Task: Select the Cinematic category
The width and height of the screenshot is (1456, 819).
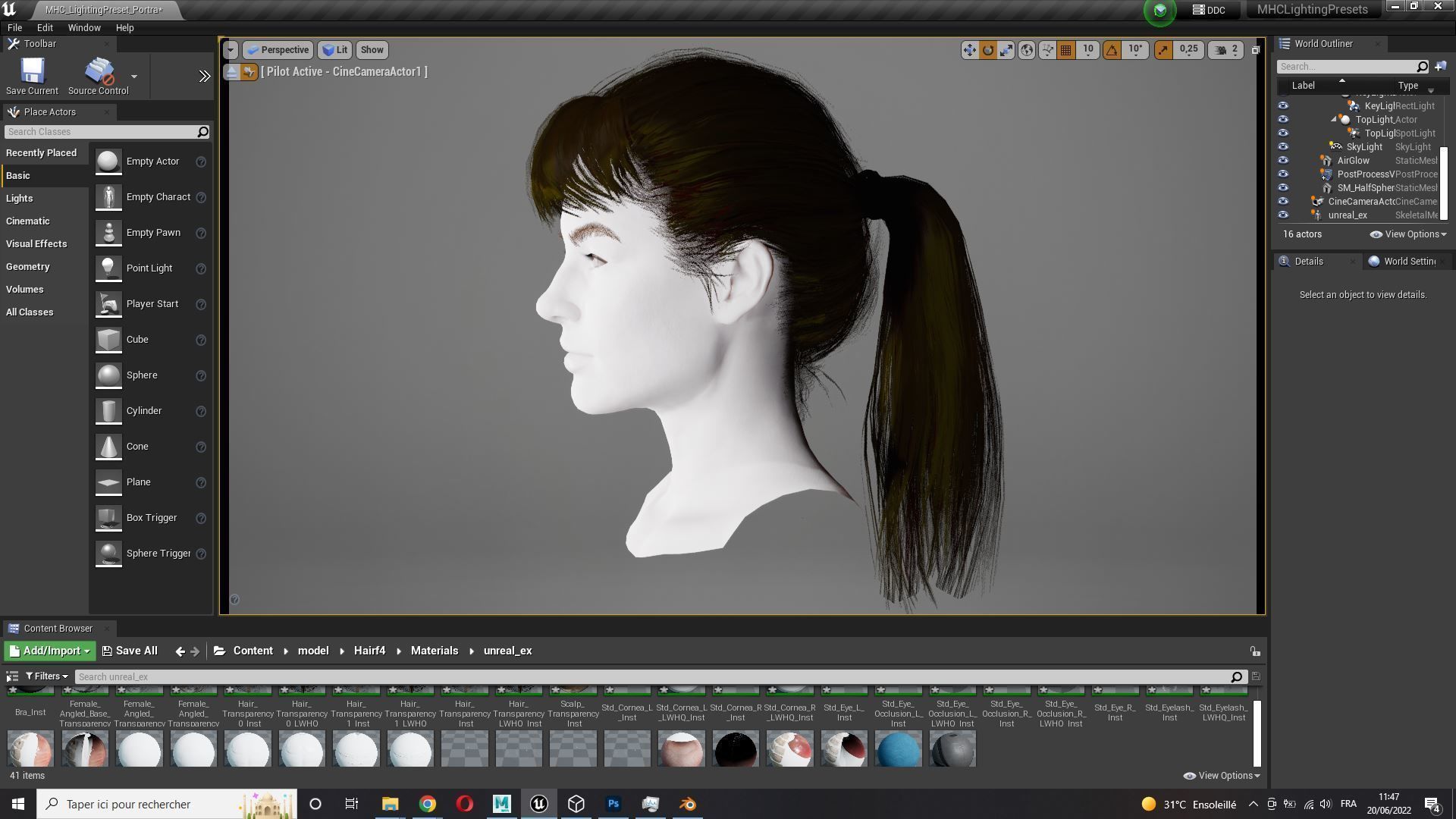Action: [x=44, y=221]
